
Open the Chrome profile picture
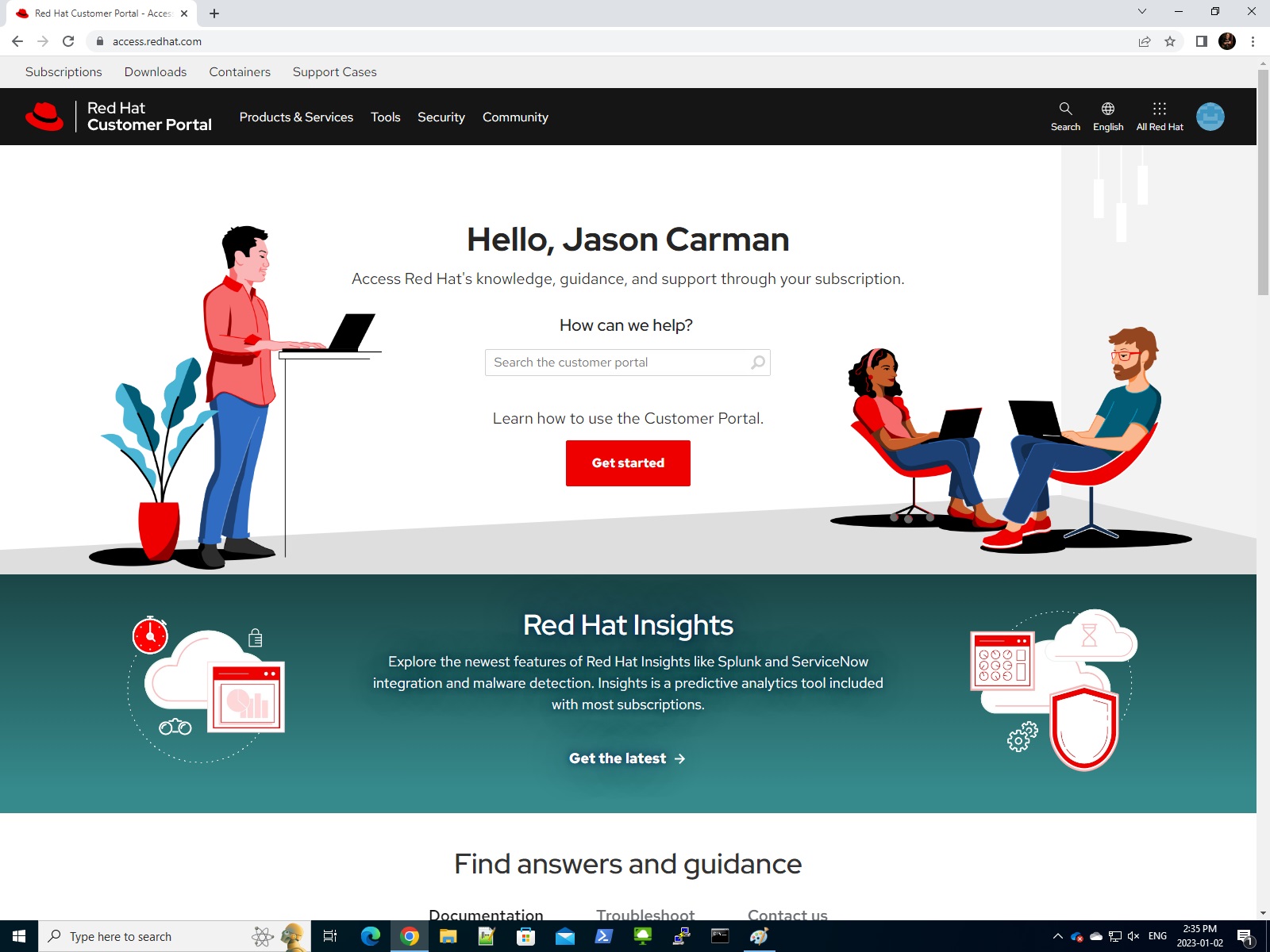(1227, 41)
